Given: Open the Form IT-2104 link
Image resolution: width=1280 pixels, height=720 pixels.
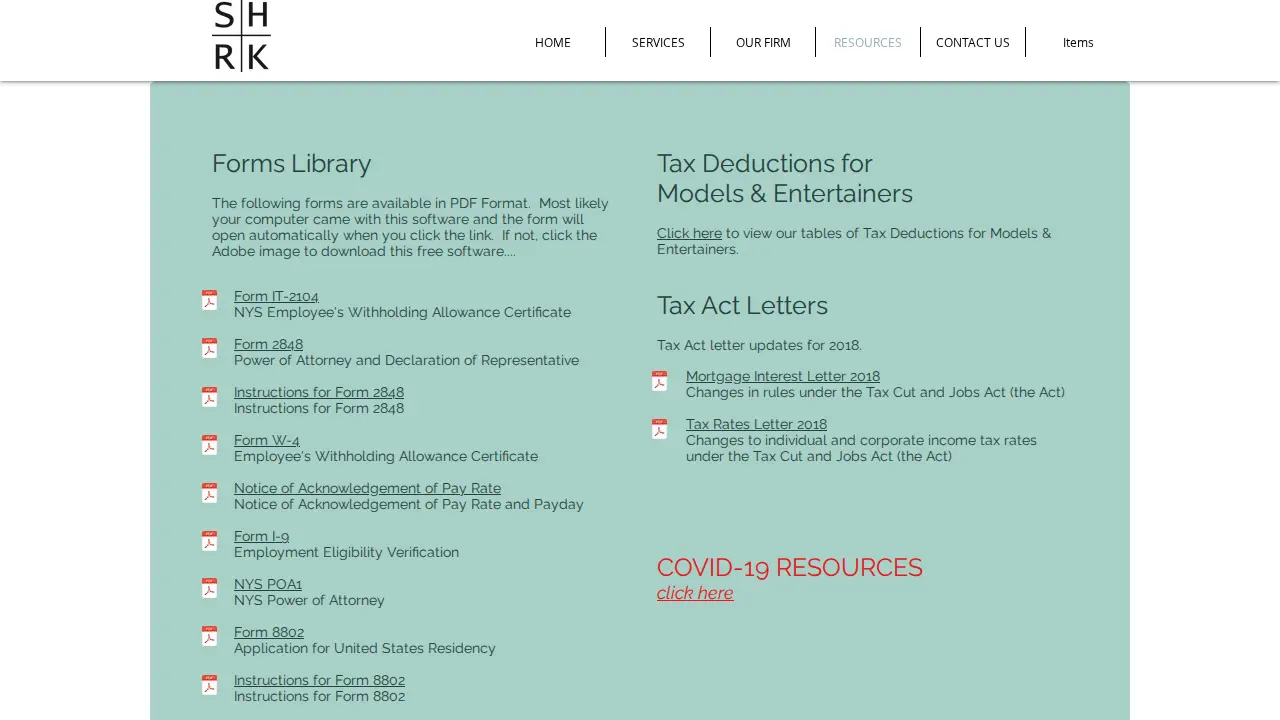Looking at the screenshot, I should 276,296.
